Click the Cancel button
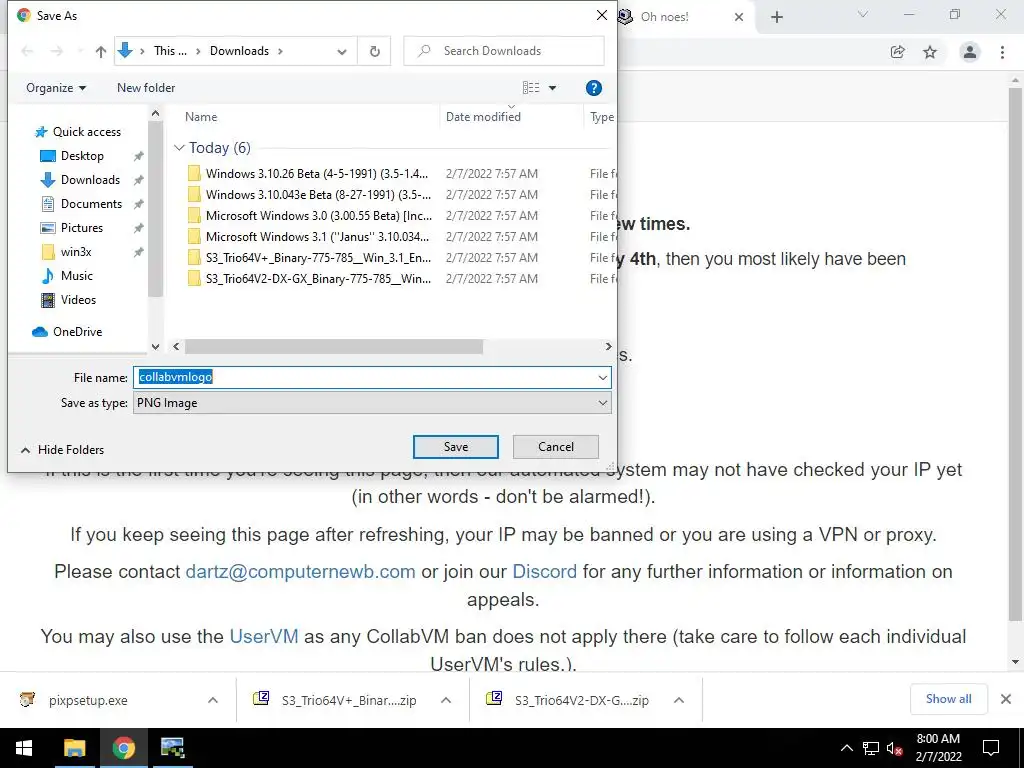 tap(556, 447)
